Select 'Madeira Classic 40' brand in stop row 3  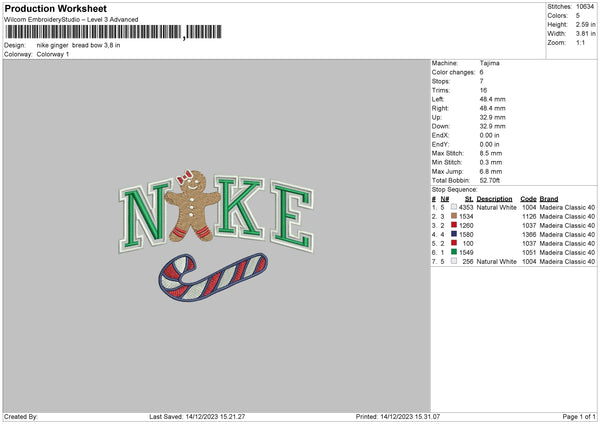click(x=567, y=225)
